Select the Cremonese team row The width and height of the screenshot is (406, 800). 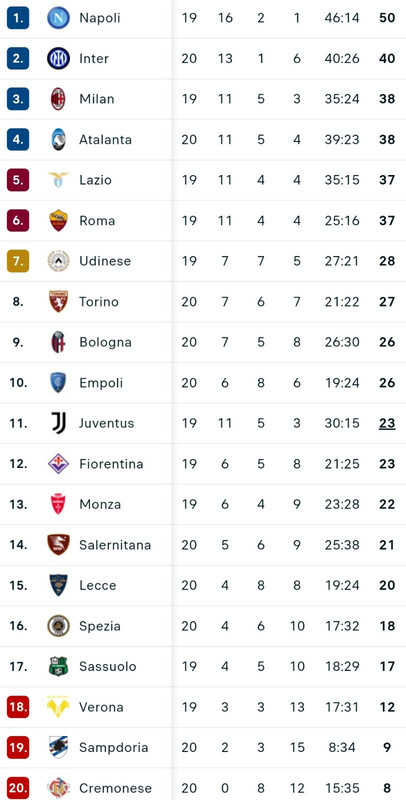click(x=203, y=788)
